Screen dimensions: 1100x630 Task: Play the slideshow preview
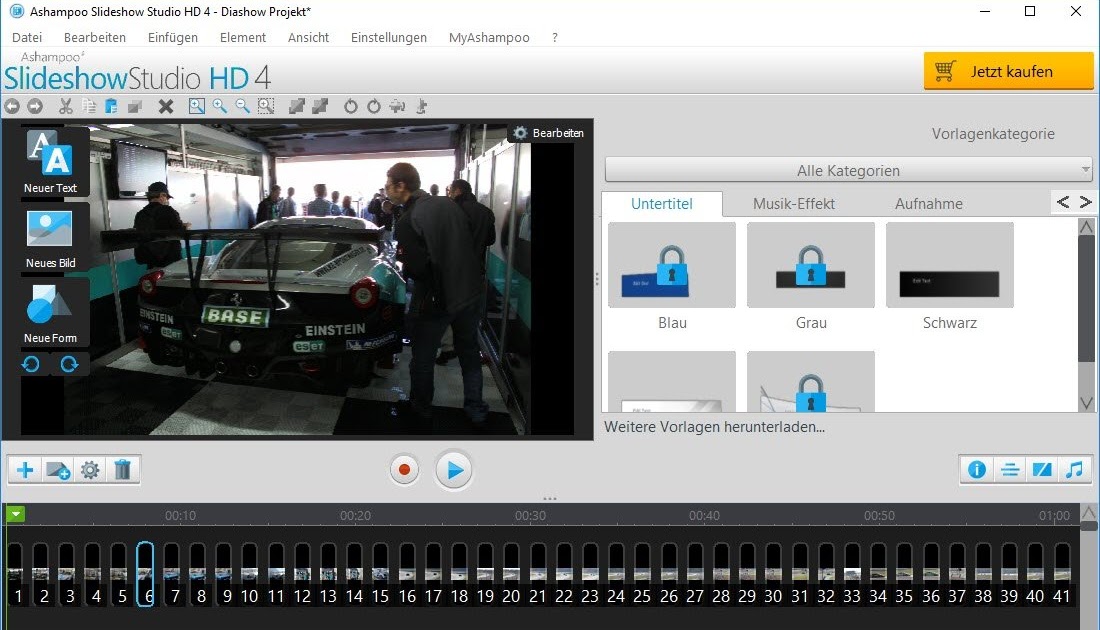pos(454,470)
